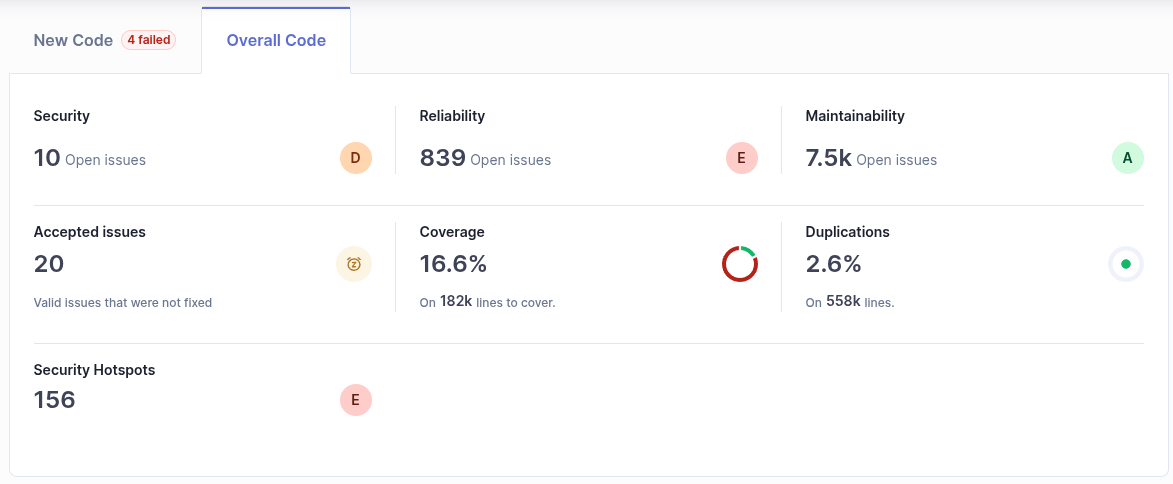Open the 2.6% duplications value
The width and height of the screenshot is (1173, 484).
[833, 264]
